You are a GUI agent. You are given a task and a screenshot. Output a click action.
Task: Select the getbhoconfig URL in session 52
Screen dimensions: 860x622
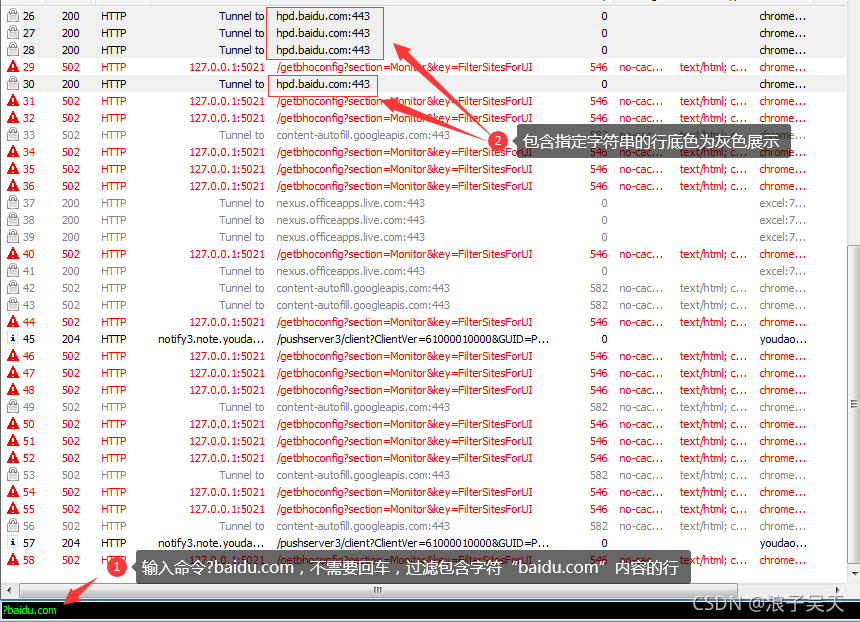click(x=404, y=458)
